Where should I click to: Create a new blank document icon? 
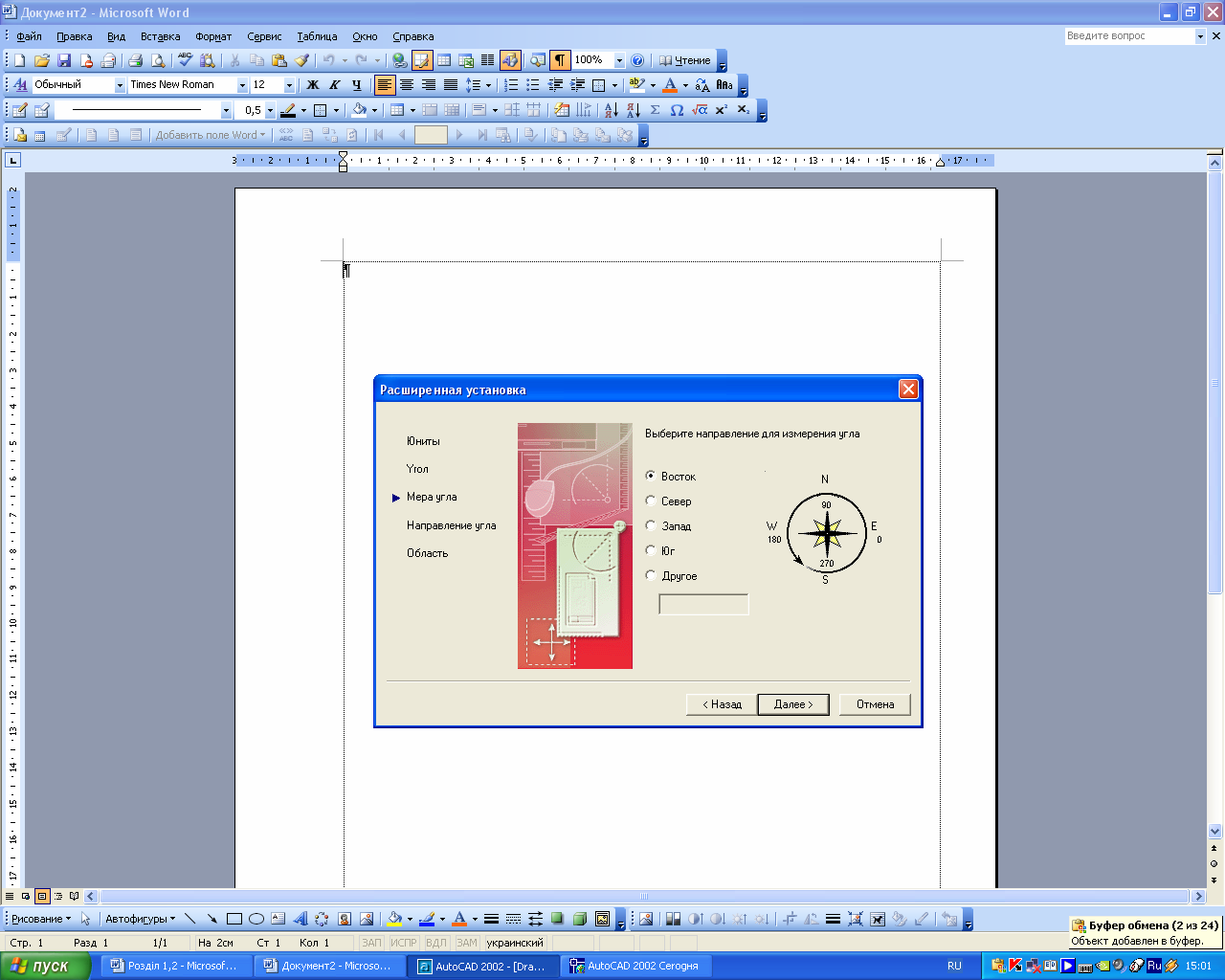[x=19, y=60]
